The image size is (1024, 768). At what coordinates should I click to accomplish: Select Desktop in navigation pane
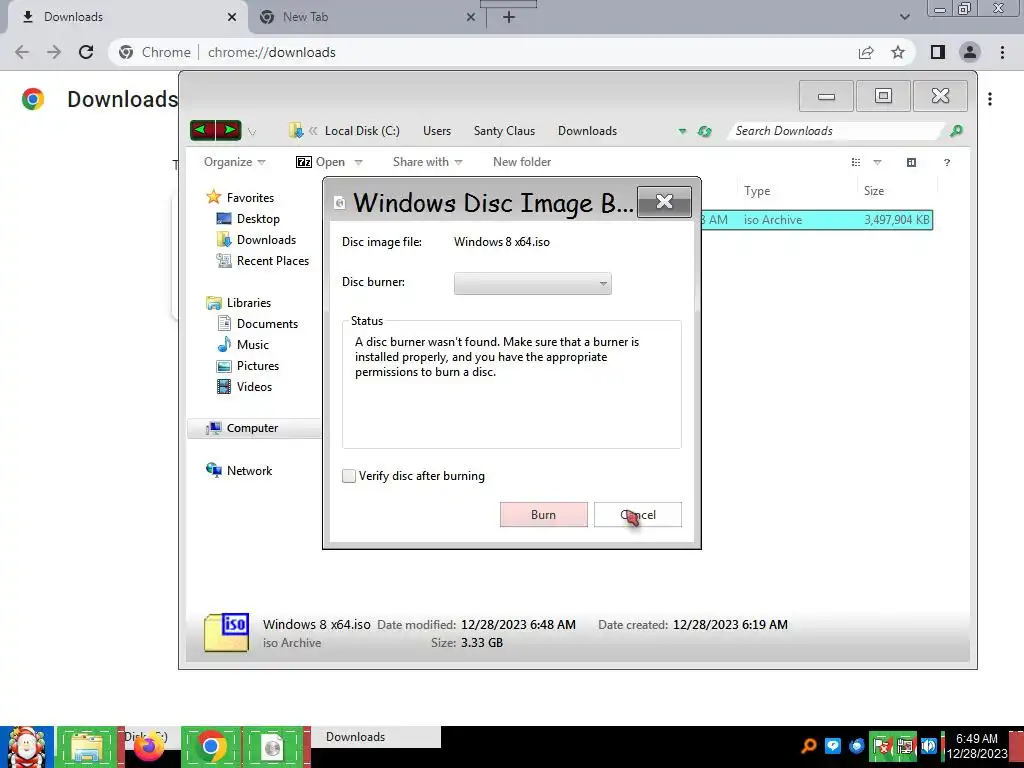point(258,219)
